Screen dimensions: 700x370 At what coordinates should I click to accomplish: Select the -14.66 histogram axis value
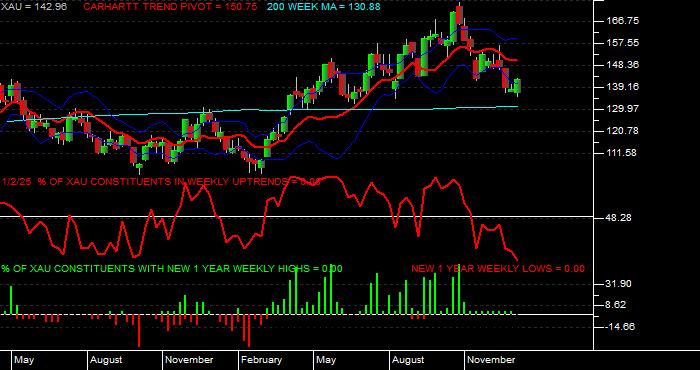620,327
